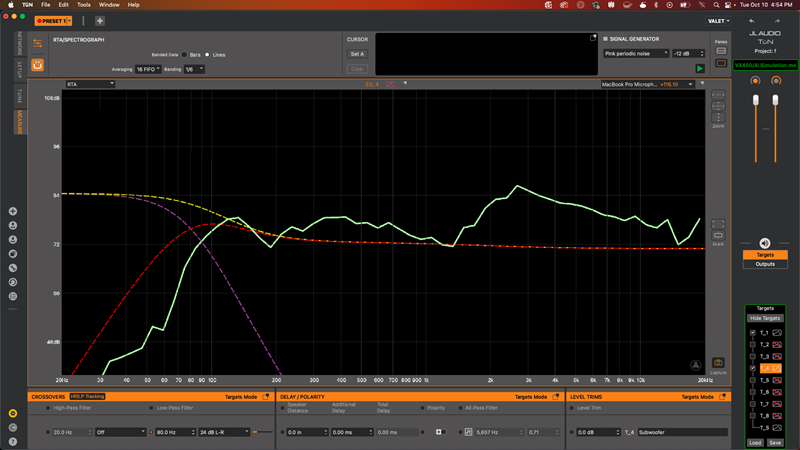The image size is (800, 450).
Task: Uncheck the T_4 target checkbox
Action: pos(753,368)
